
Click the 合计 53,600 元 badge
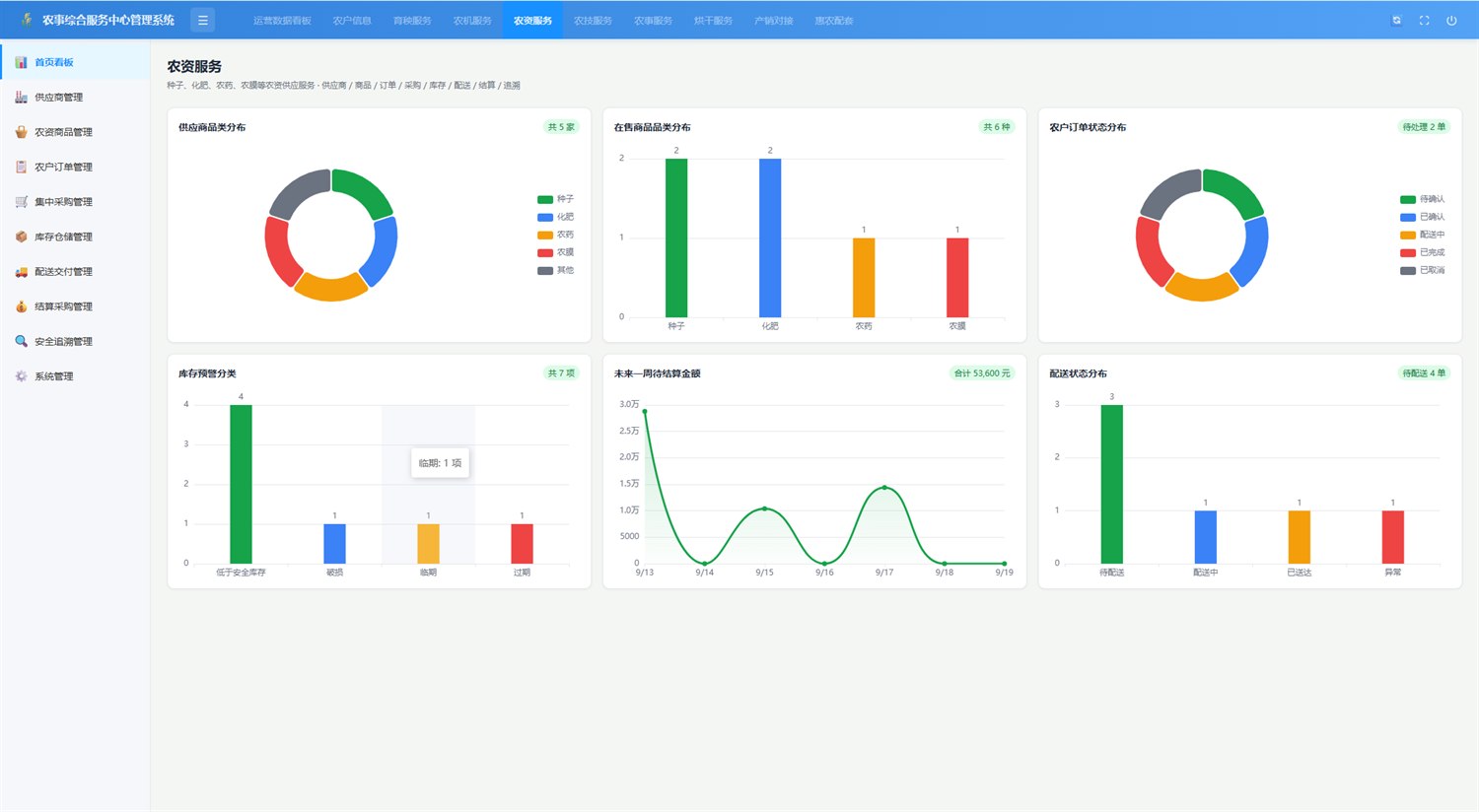pos(982,373)
